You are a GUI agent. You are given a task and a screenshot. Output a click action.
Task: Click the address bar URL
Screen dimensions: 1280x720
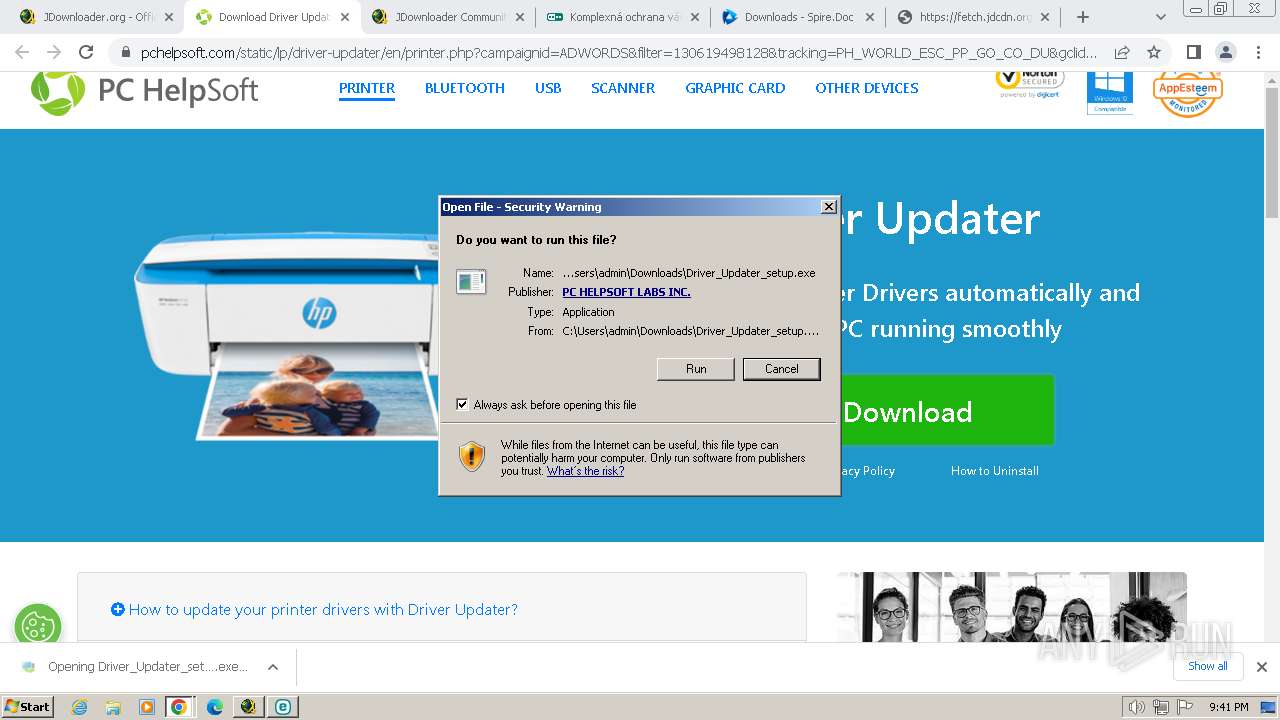(619, 53)
